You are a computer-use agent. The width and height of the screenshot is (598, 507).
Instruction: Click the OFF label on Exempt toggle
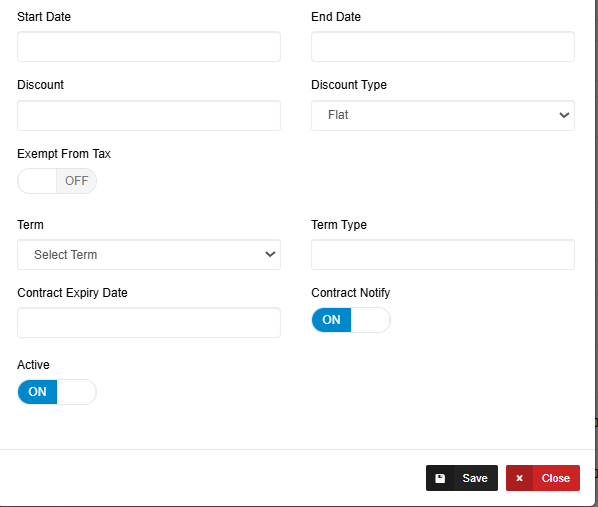pos(76,181)
